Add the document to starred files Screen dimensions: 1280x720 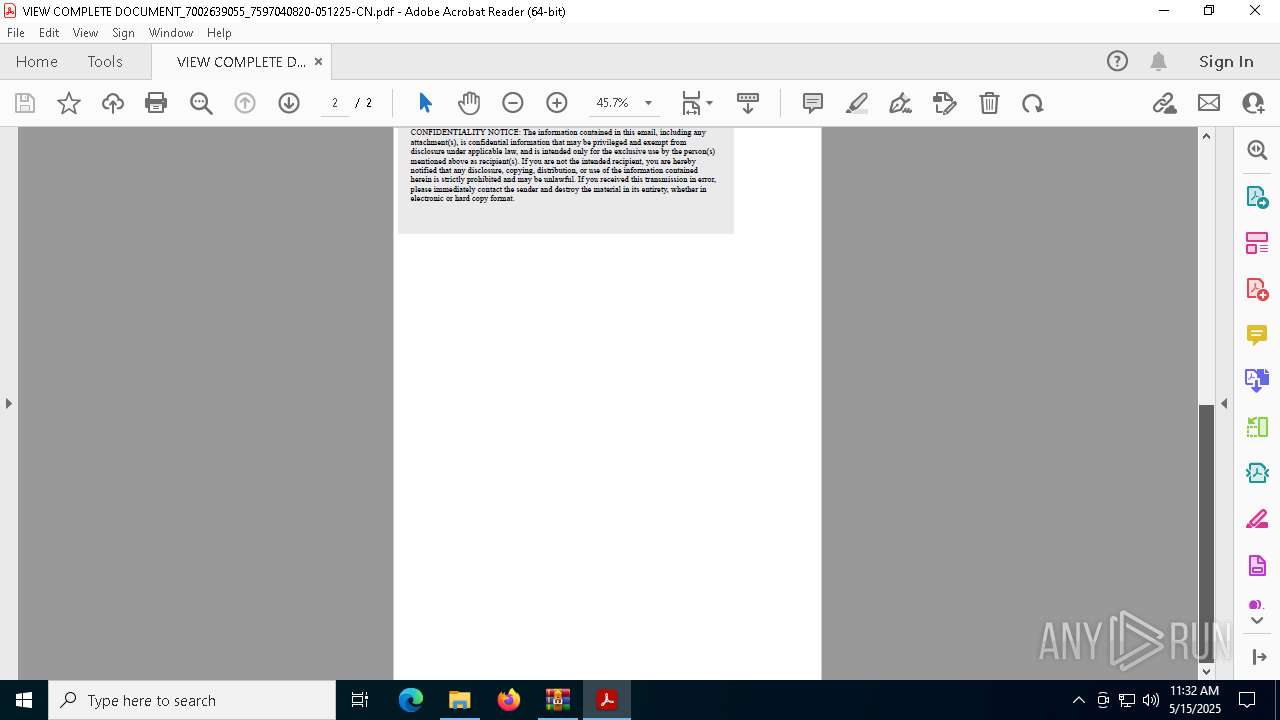[x=69, y=103]
